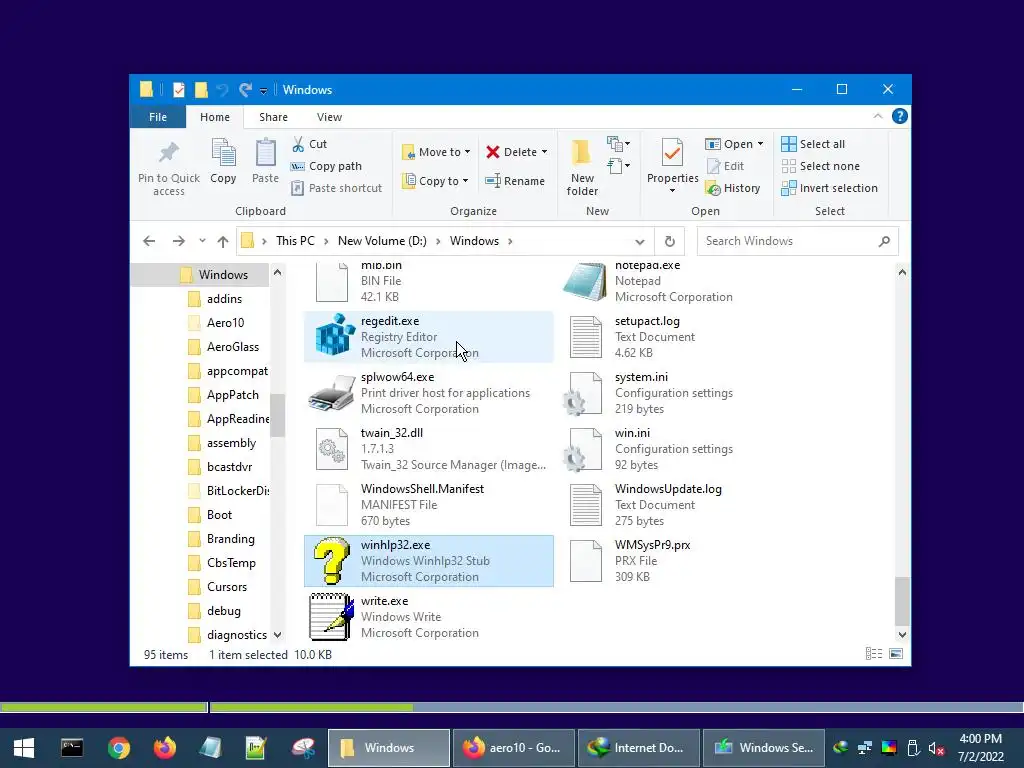Switch to the View ribbon tab

pos(329,117)
